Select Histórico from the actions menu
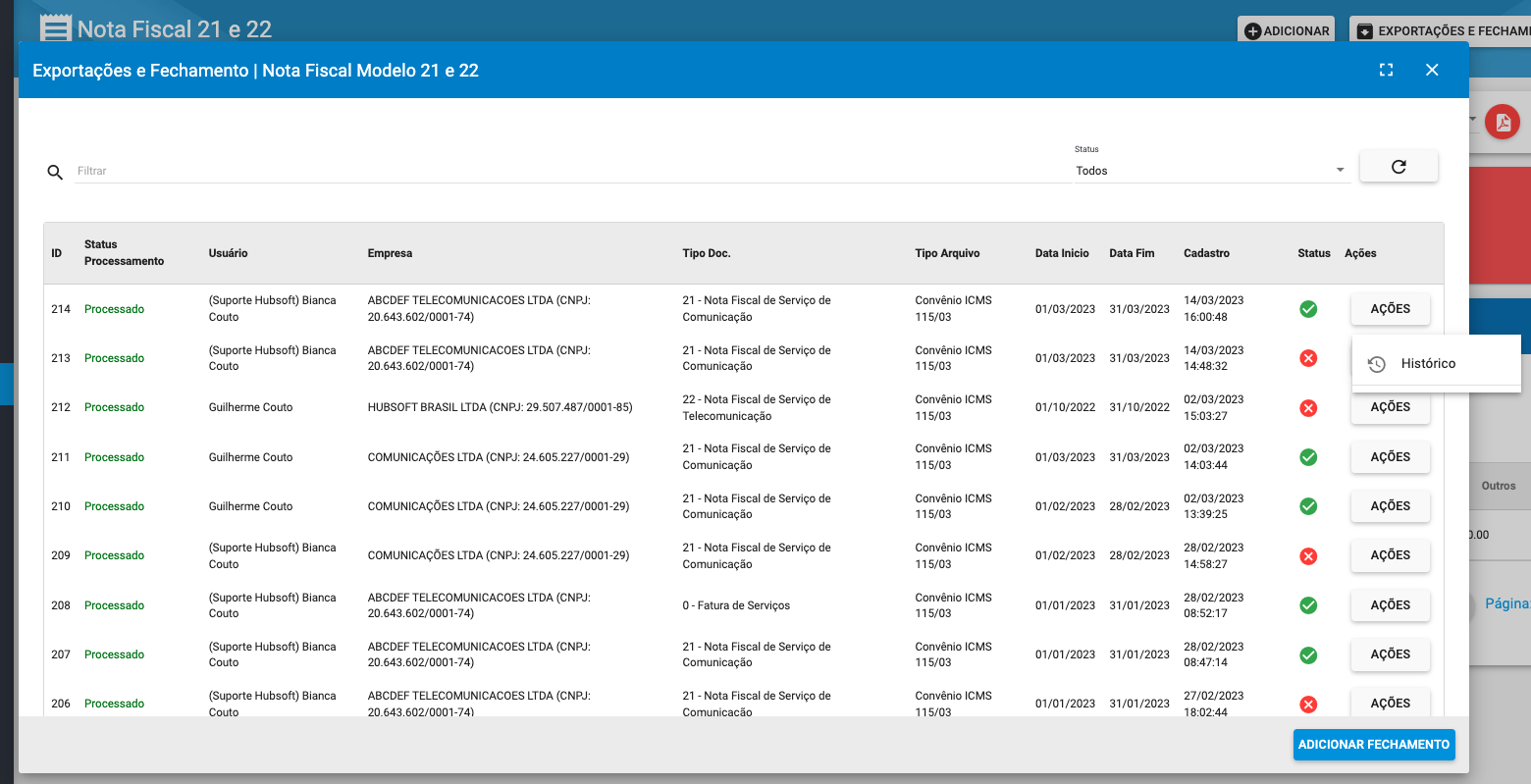 [1437, 364]
